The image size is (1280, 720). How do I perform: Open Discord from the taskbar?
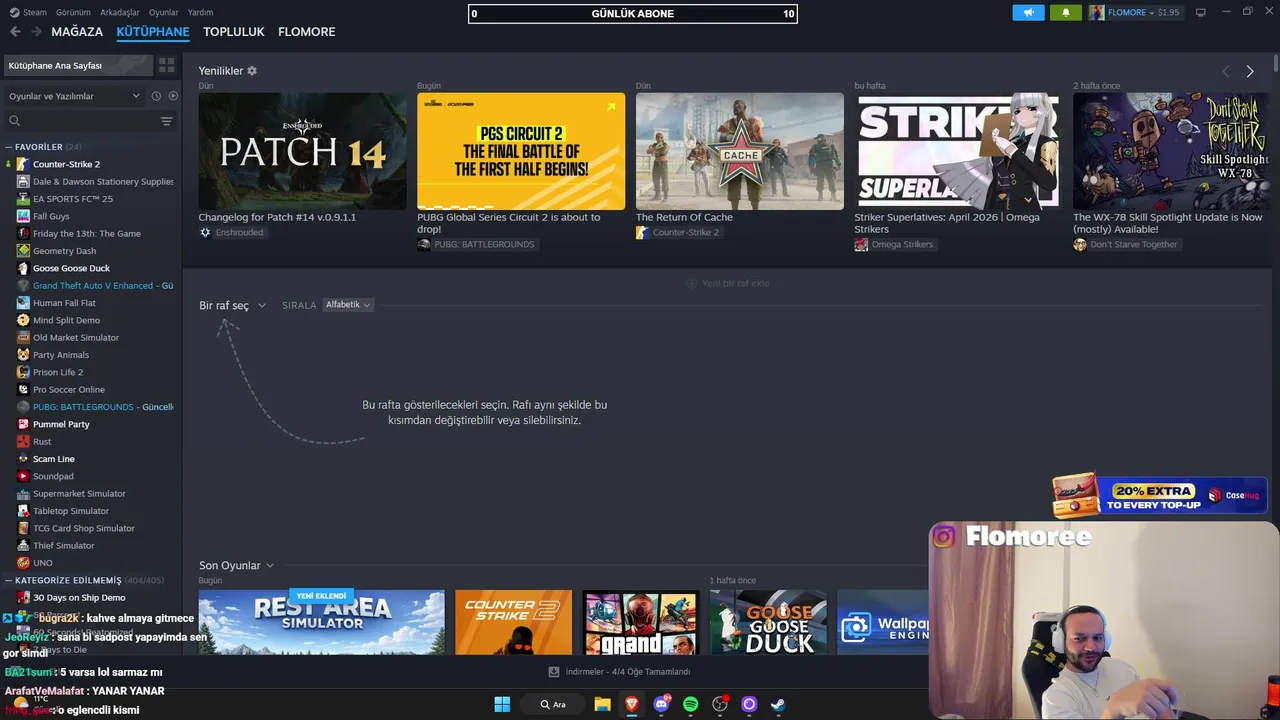pos(661,704)
